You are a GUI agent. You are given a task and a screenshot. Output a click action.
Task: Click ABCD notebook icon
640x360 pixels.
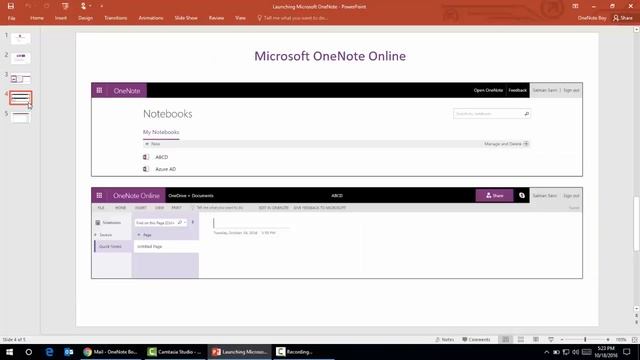click(x=146, y=157)
